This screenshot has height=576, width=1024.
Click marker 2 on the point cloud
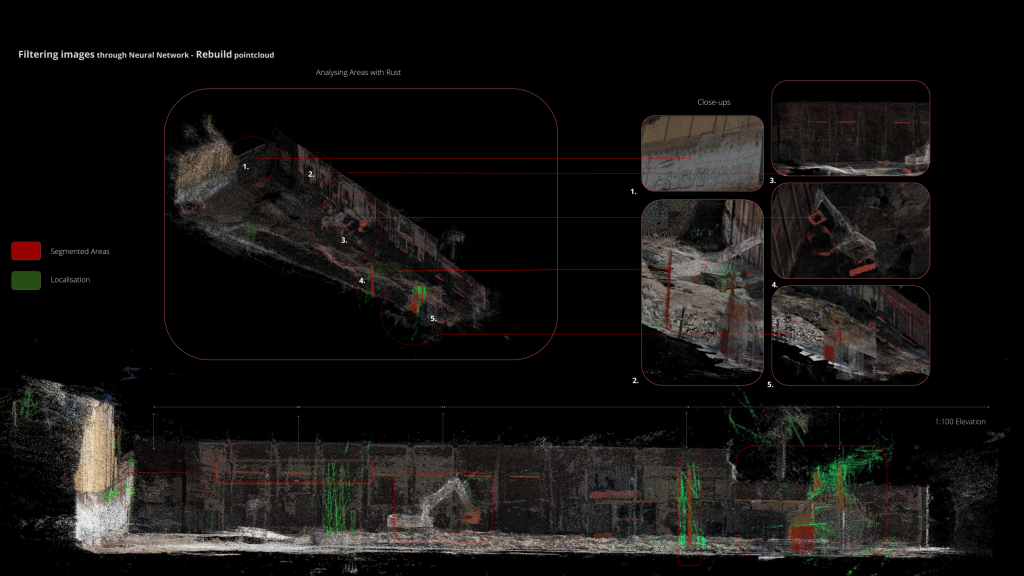[x=311, y=172]
